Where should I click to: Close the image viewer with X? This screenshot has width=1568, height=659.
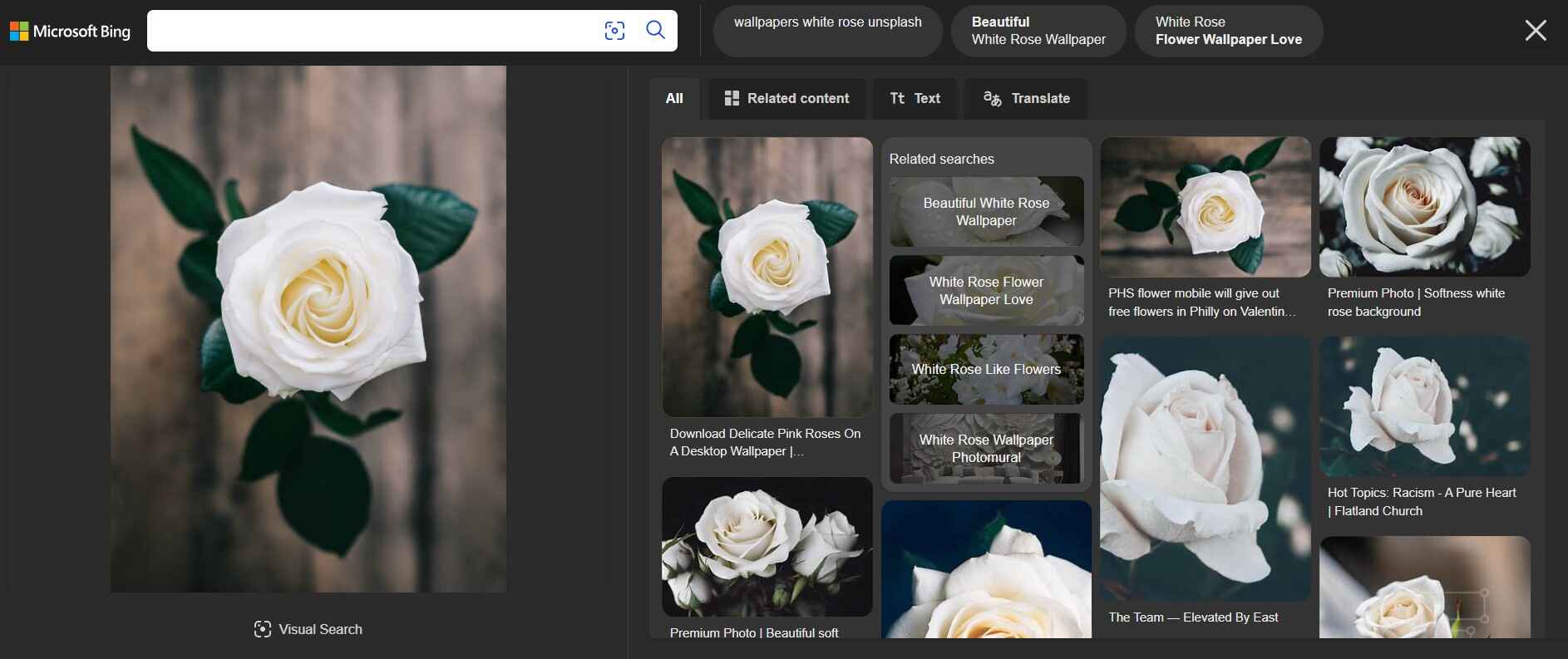pyautogui.click(x=1536, y=31)
